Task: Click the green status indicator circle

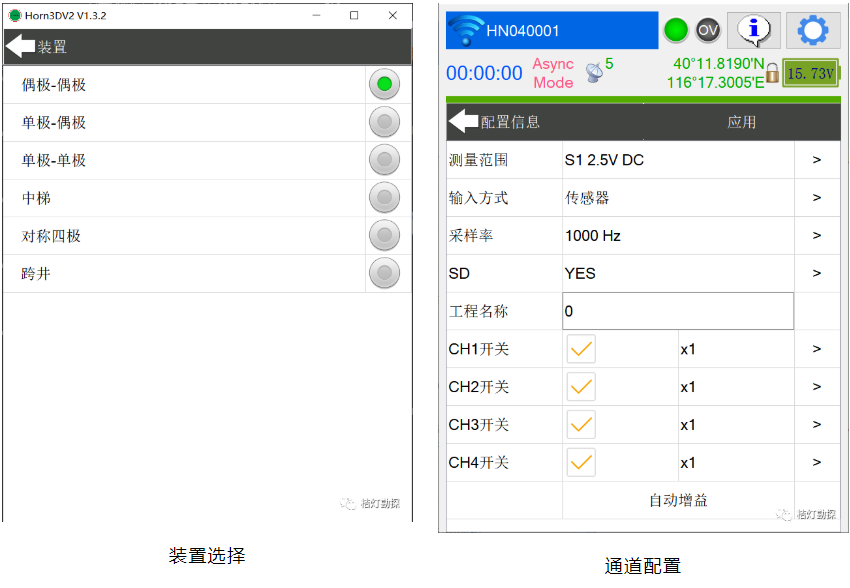Action: [676, 30]
